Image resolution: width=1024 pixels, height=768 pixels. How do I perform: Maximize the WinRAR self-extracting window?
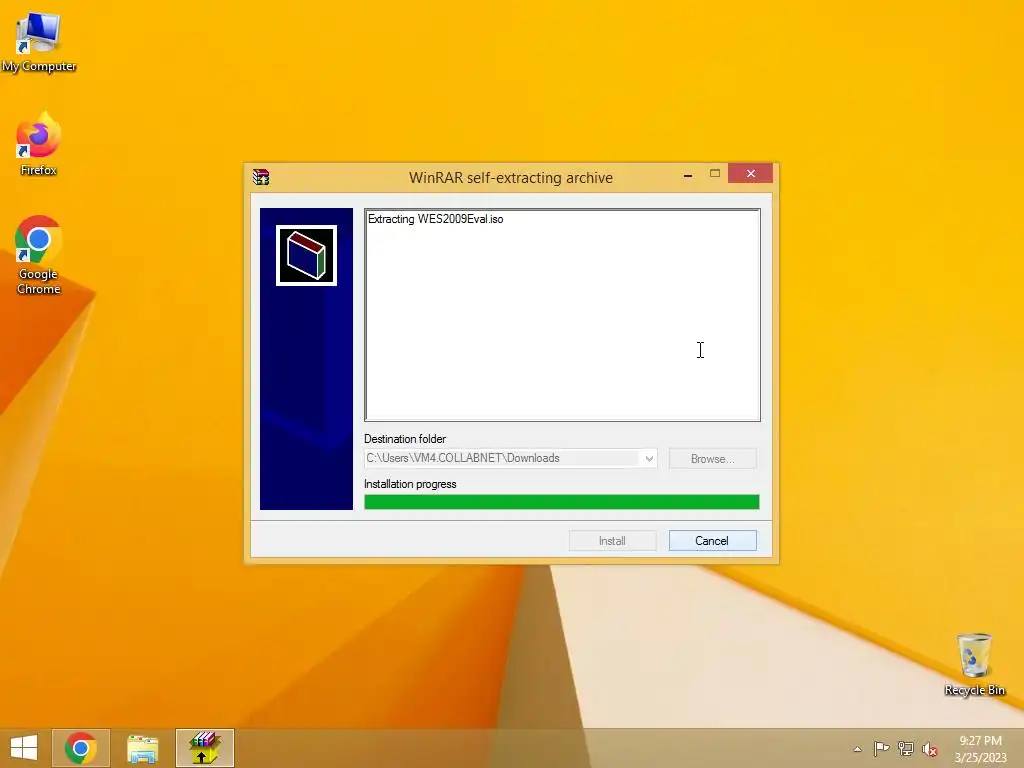[x=714, y=174]
